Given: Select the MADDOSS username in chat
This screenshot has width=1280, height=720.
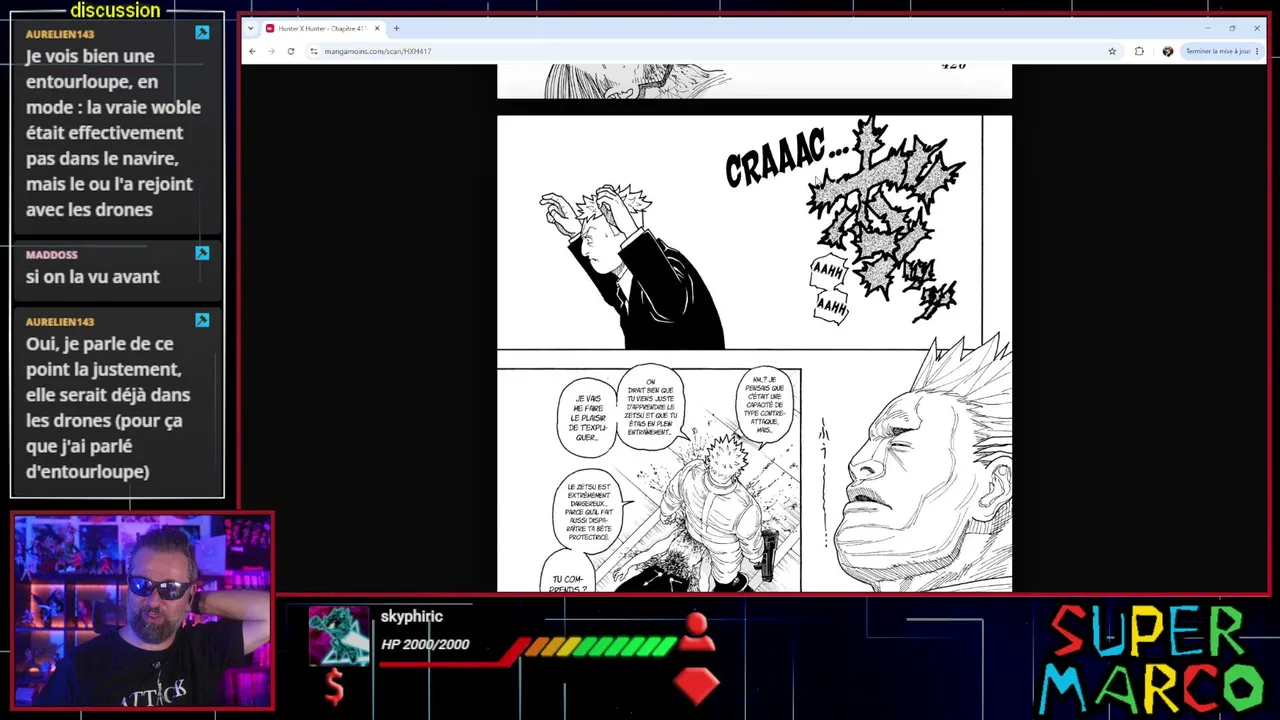Looking at the screenshot, I should pos(51,255).
